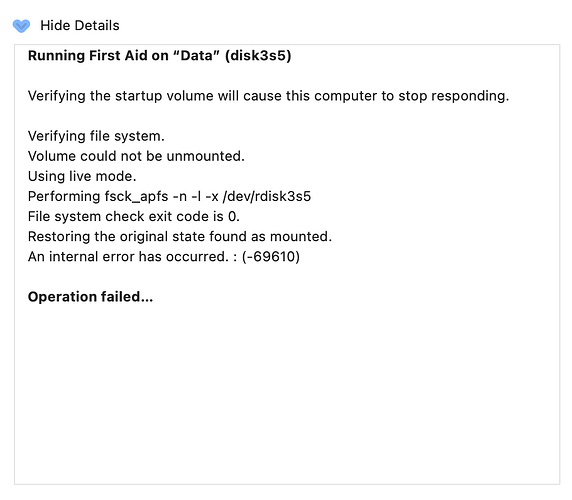Image resolution: width=572 pixels, height=500 pixels.
Task: Click the Performing fsck_apfs command line
Action: tap(169, 196)
